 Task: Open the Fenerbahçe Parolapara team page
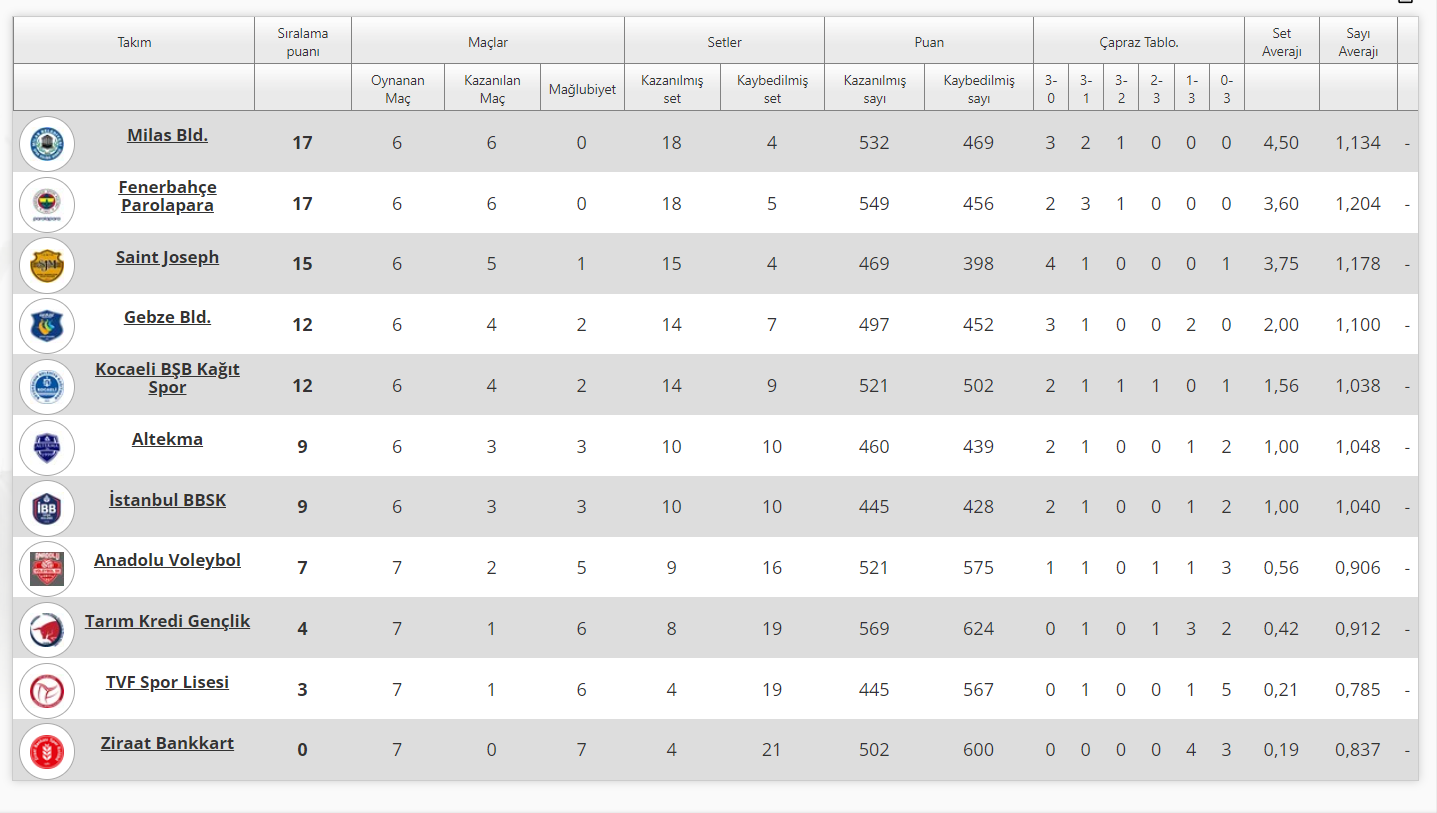point(167,196)
